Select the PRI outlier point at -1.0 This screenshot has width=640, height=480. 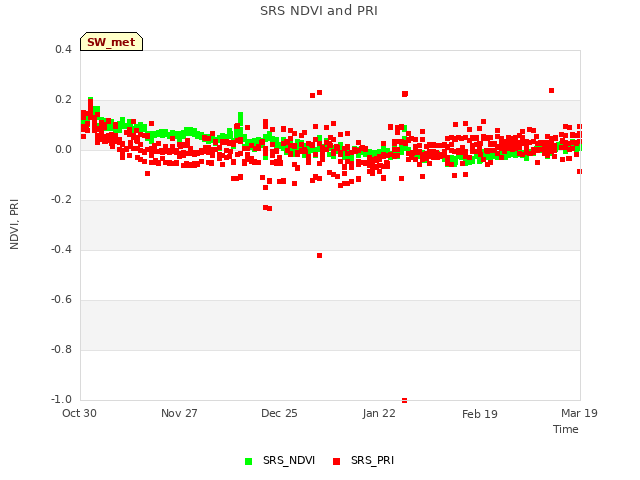404,400
